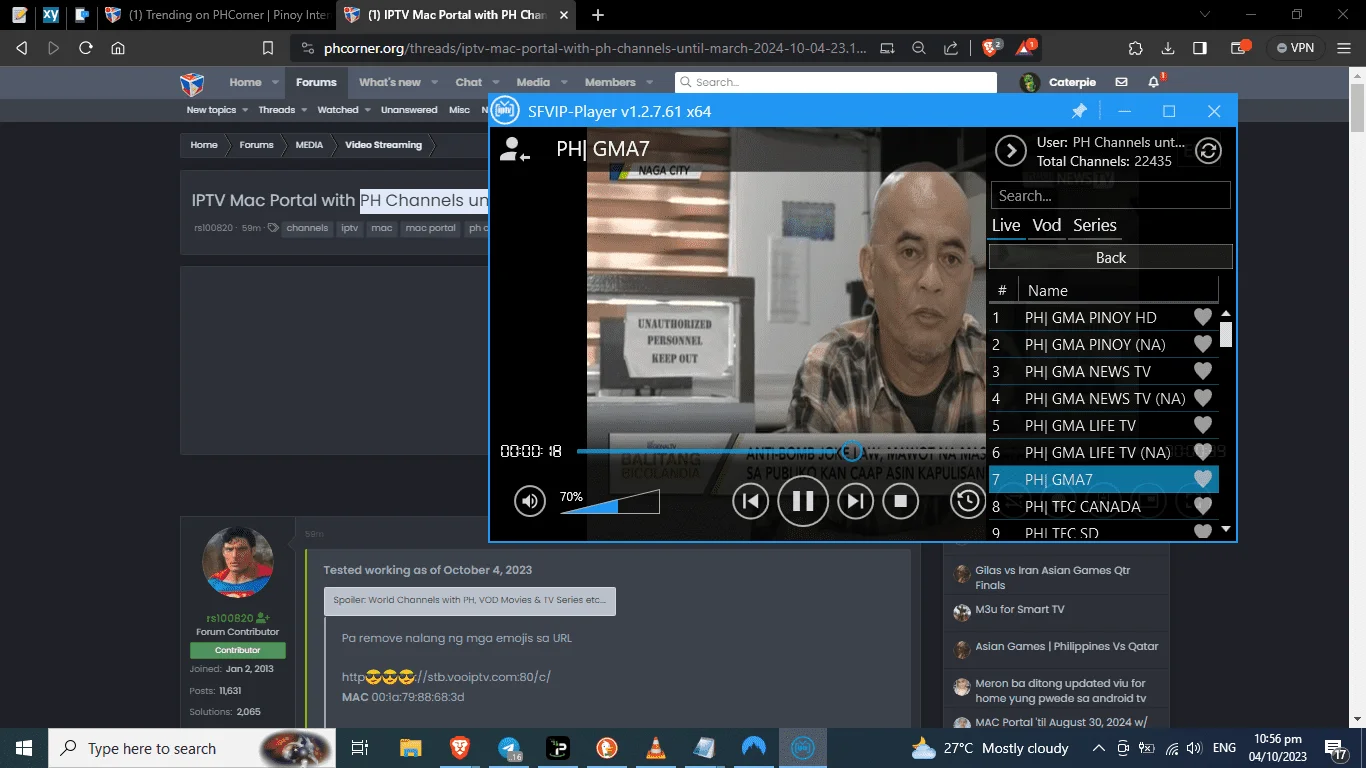This screenshot has width=1366, height=768.
Task: Open Brave Shields icon
Action: (990, 47)
